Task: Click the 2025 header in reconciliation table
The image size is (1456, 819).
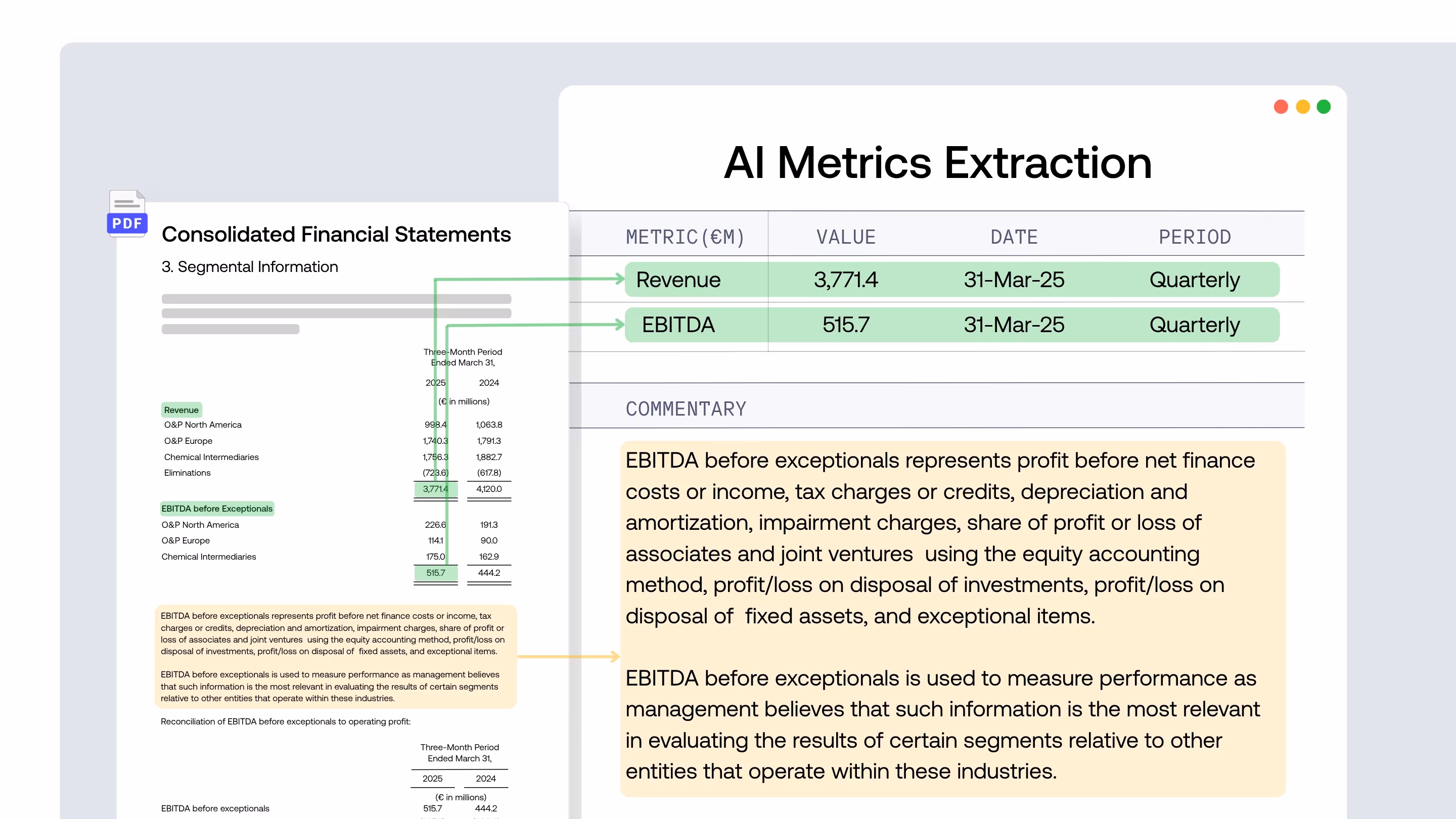Action: (x=432, y=779)
